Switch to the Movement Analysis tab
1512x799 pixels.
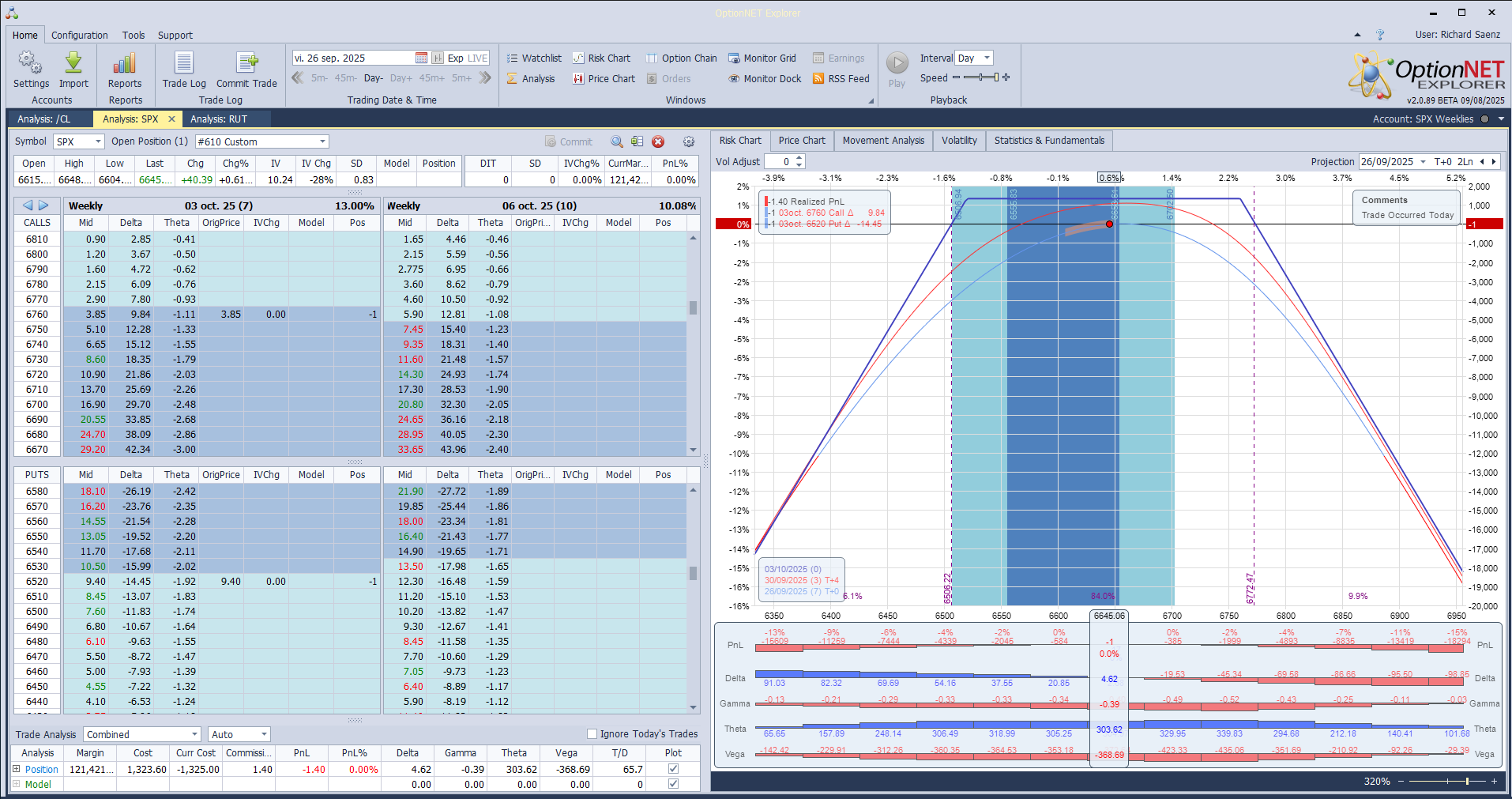tap(883, 141)
